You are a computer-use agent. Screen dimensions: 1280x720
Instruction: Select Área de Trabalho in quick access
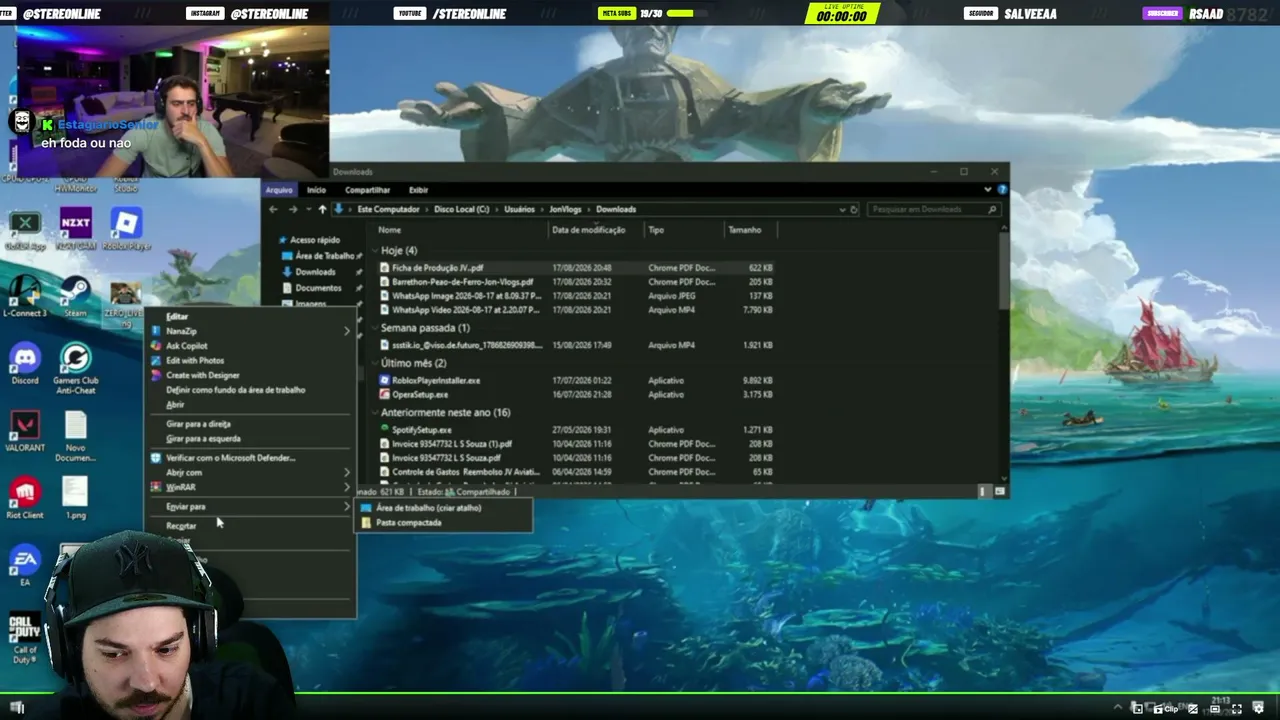[x=324, y=256]
